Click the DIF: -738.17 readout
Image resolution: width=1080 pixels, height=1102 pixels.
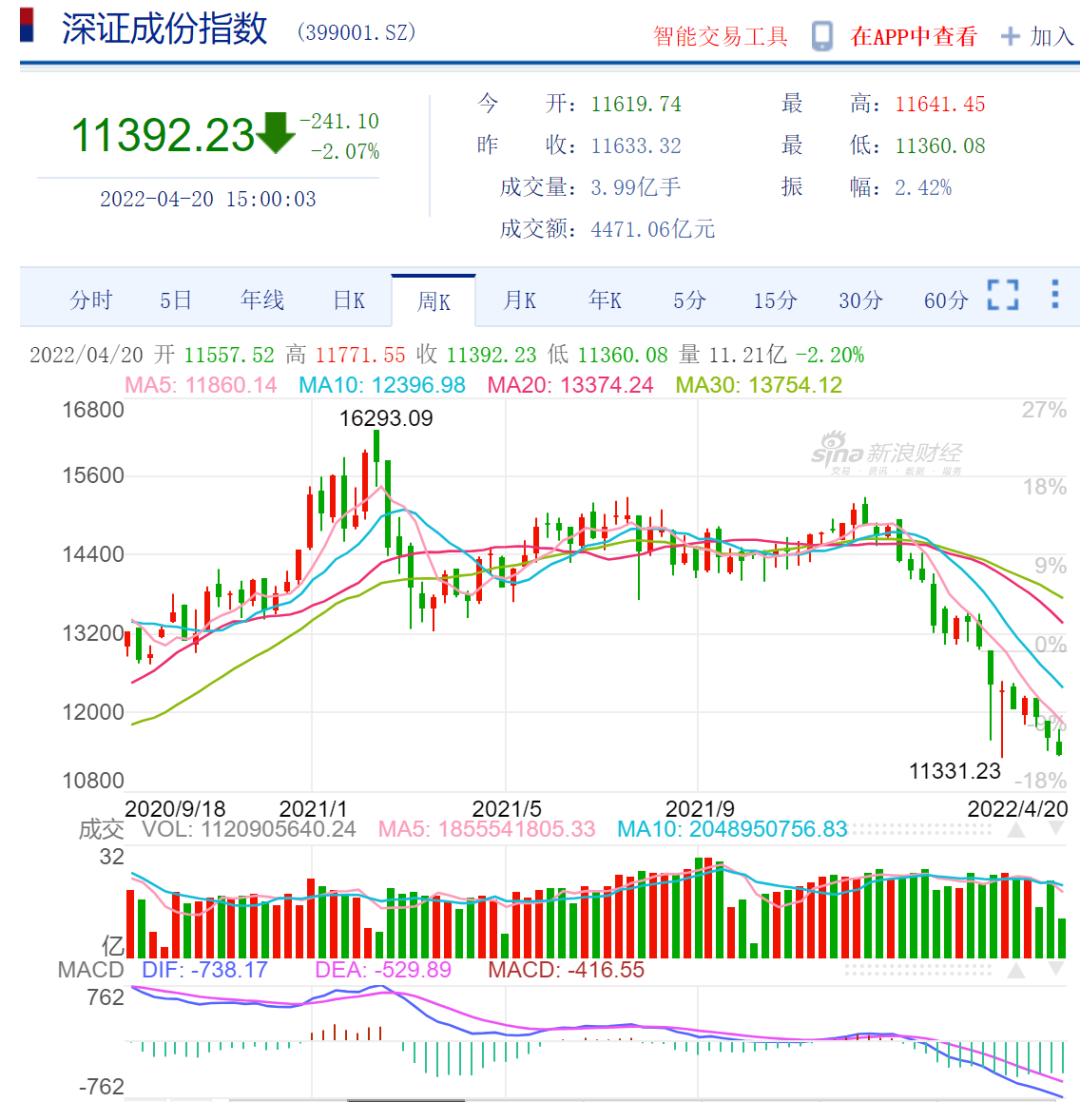pos(204,970)
